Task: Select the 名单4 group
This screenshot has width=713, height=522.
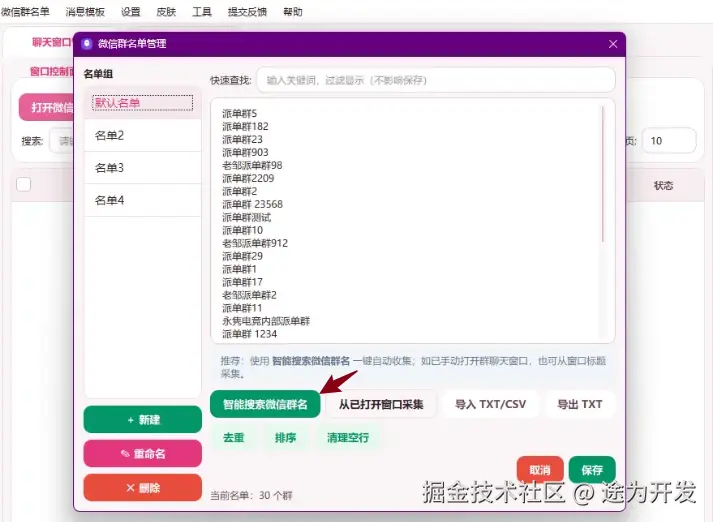Action: point(143,200)
